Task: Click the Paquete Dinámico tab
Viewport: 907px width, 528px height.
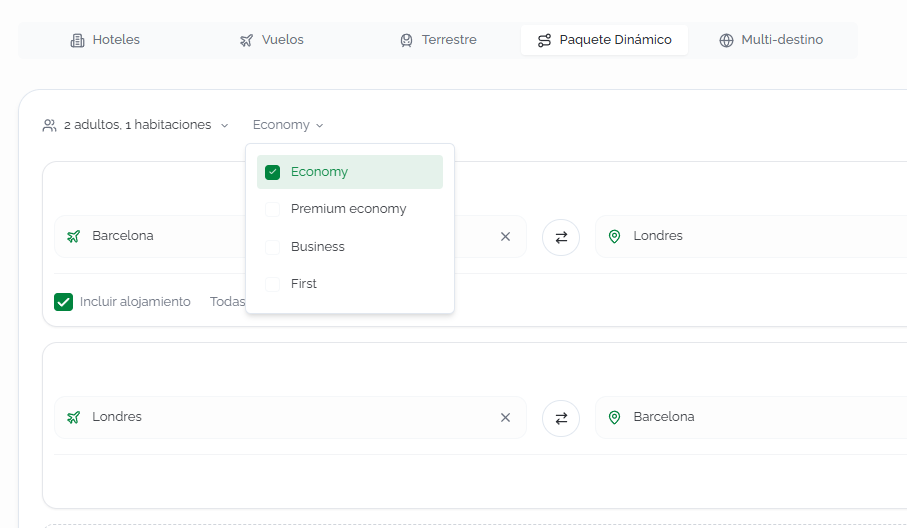Action: (x=604, y=40)
